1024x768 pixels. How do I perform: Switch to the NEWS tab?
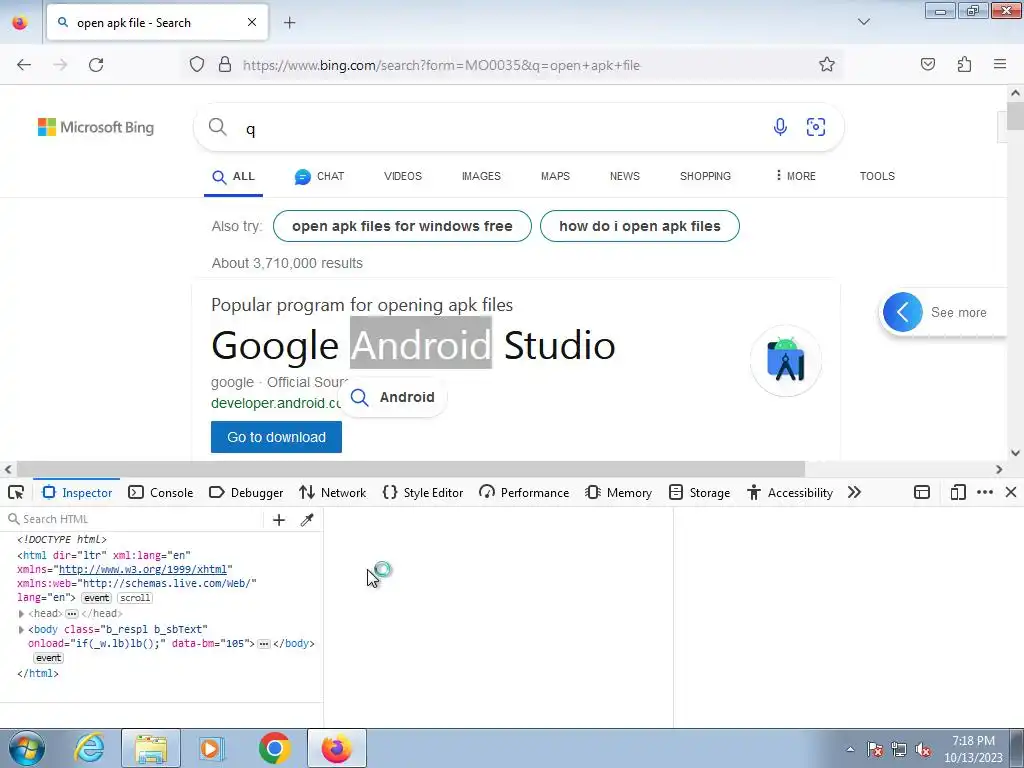pyautogui.click(x=624, y=176)
